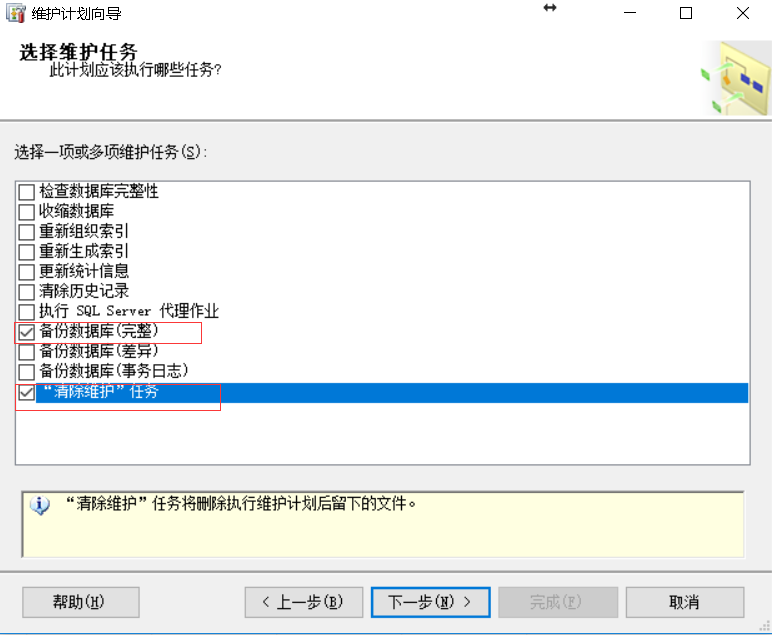
Task: Click the maintenance plan wizard title icon
Action: click(x=15, y=13)
